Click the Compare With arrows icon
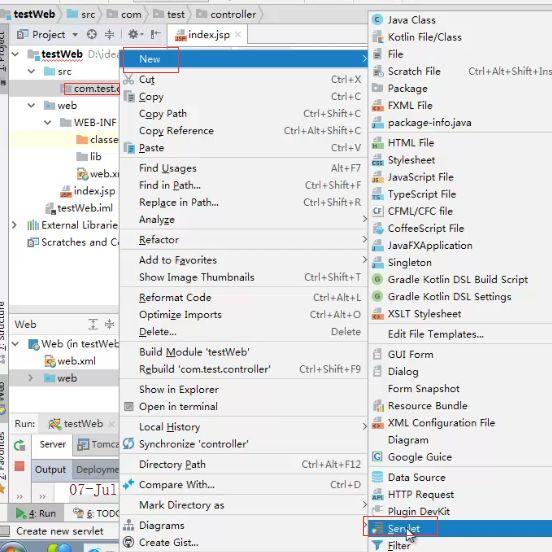The image size is (552, 552). pos(128,484)
